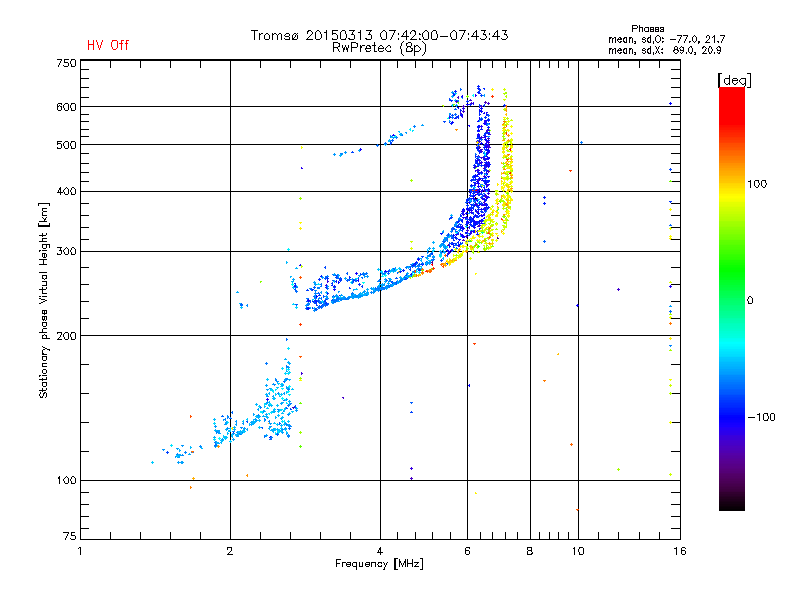Click the colorbar label '0'
Screen dimensions: 800x600
[750, 301]
